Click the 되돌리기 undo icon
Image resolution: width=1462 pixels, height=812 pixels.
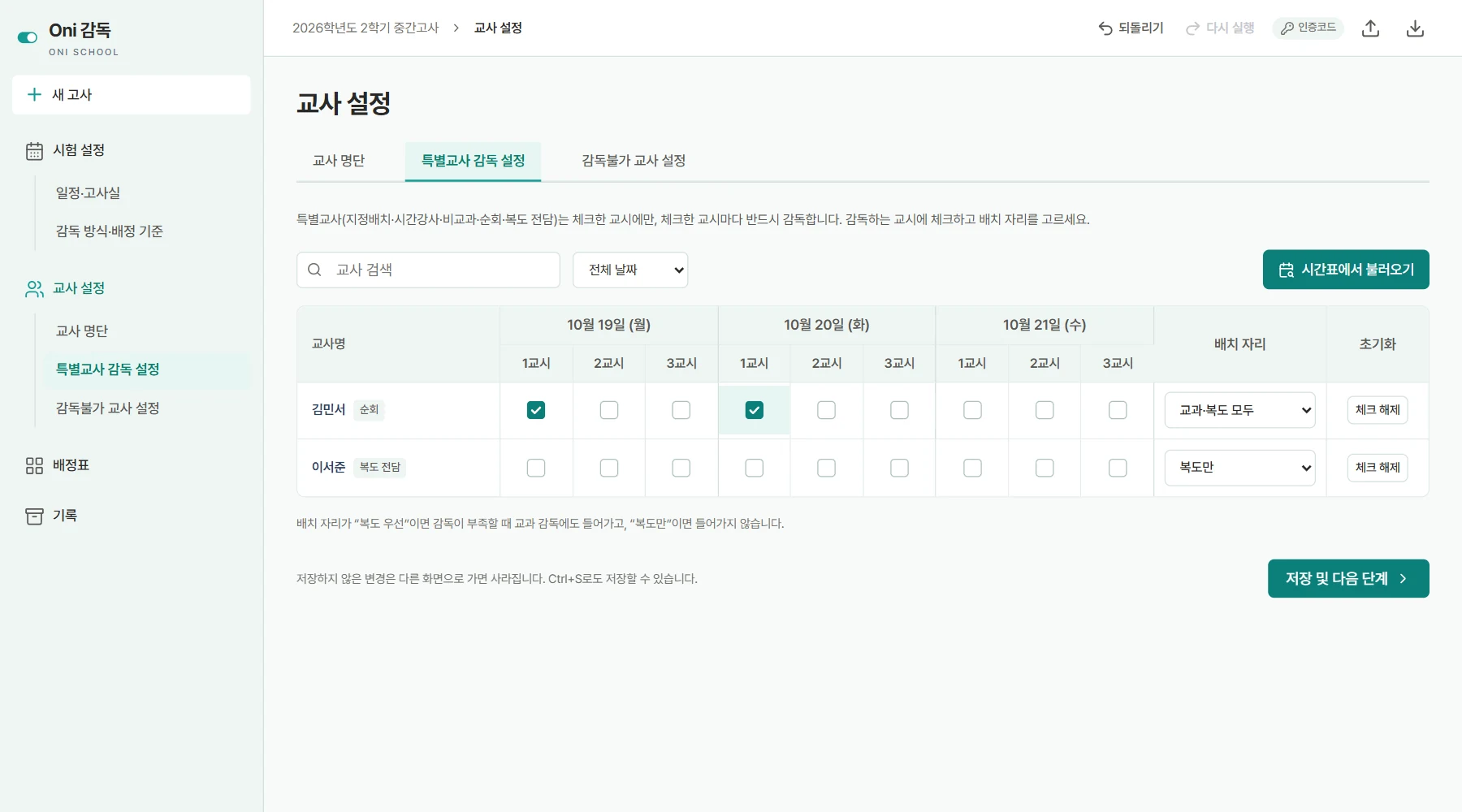click(x=1105, y=28)
